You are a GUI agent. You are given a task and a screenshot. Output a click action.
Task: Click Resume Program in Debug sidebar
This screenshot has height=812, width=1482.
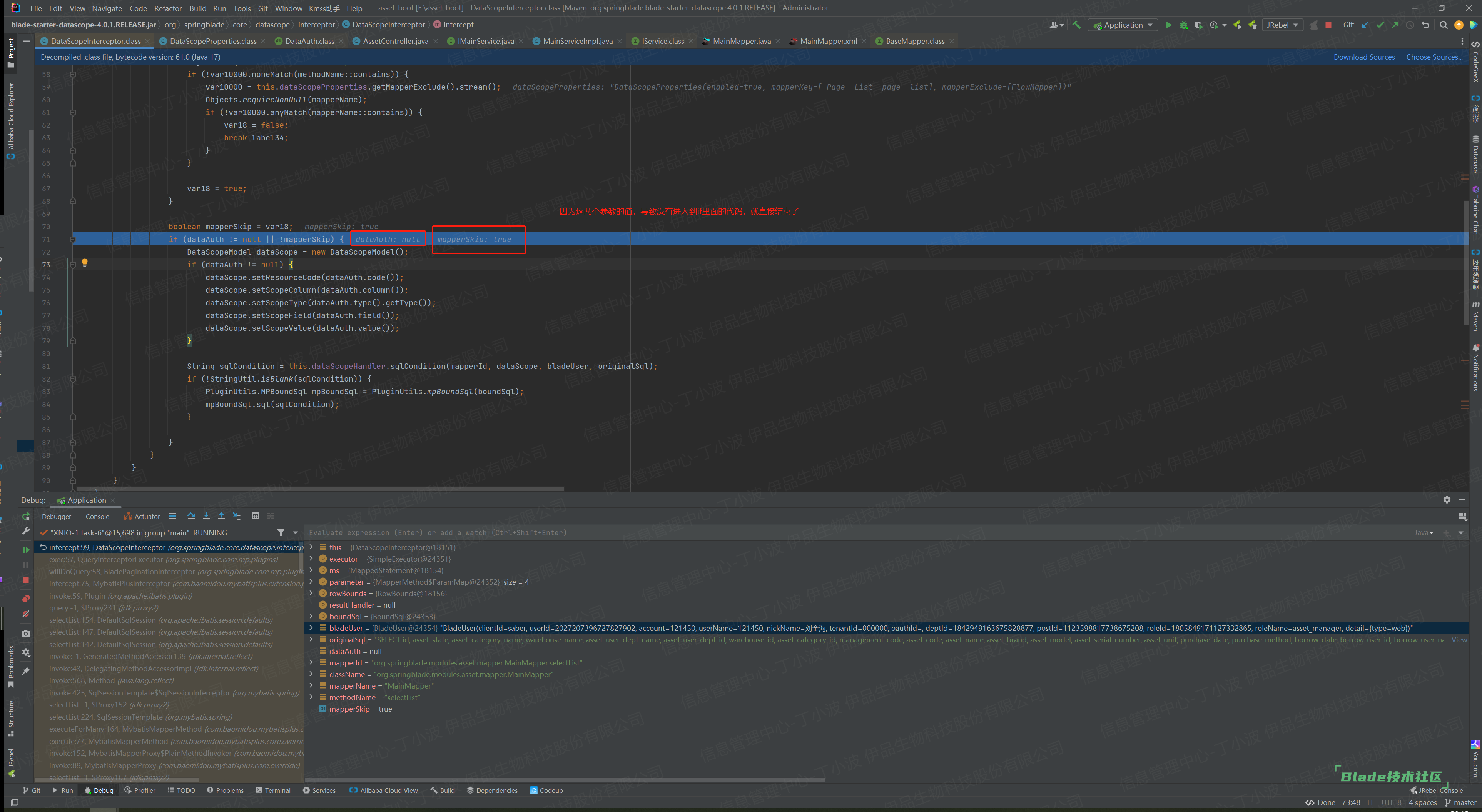click(26, 550)
